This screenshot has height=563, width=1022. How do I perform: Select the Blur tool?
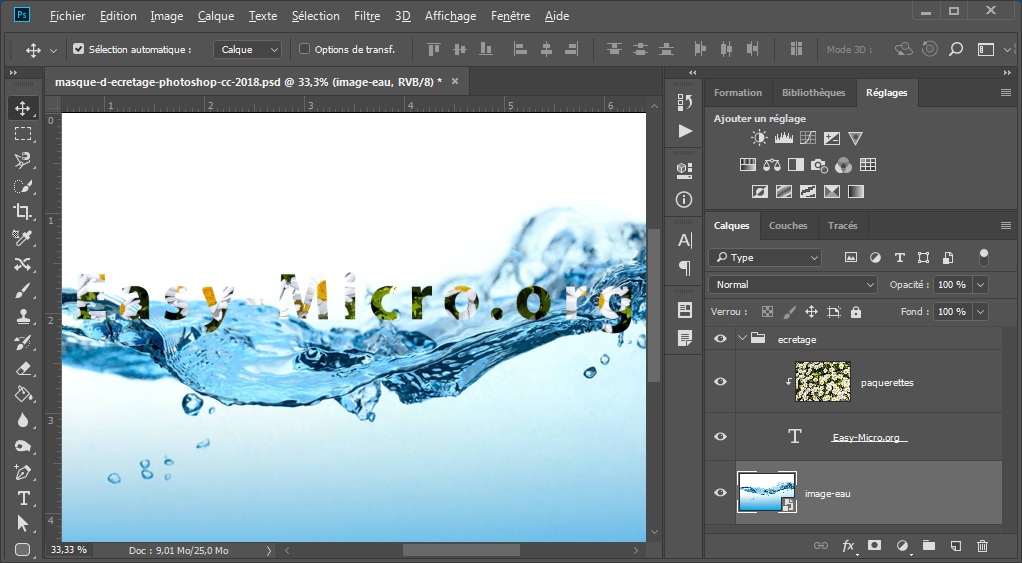(x=23, y=420)
